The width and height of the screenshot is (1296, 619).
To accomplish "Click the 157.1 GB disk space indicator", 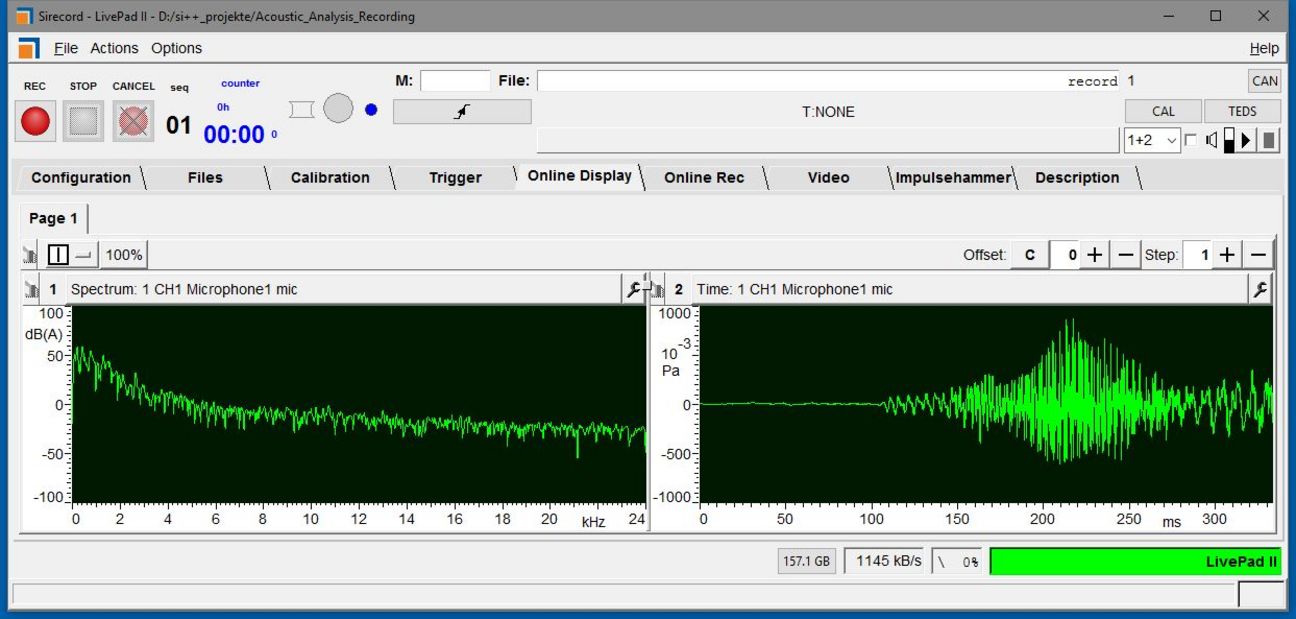I will coord(806,561).
